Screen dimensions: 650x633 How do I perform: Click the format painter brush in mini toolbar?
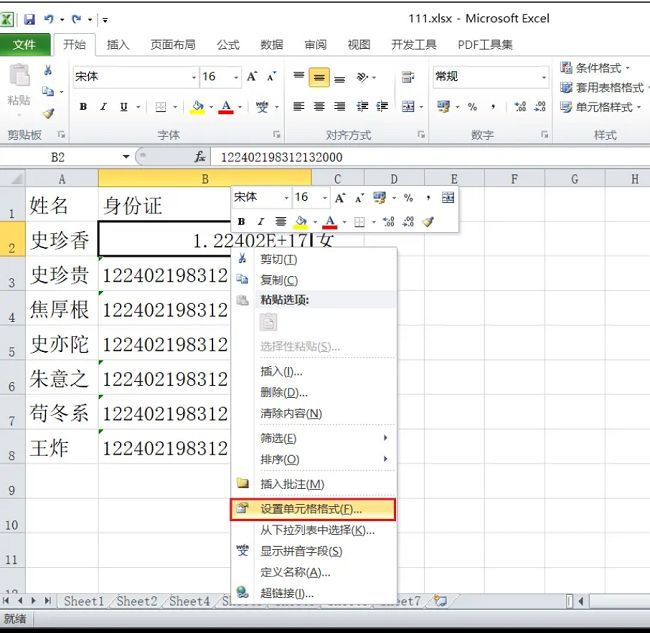click(428, 222)
